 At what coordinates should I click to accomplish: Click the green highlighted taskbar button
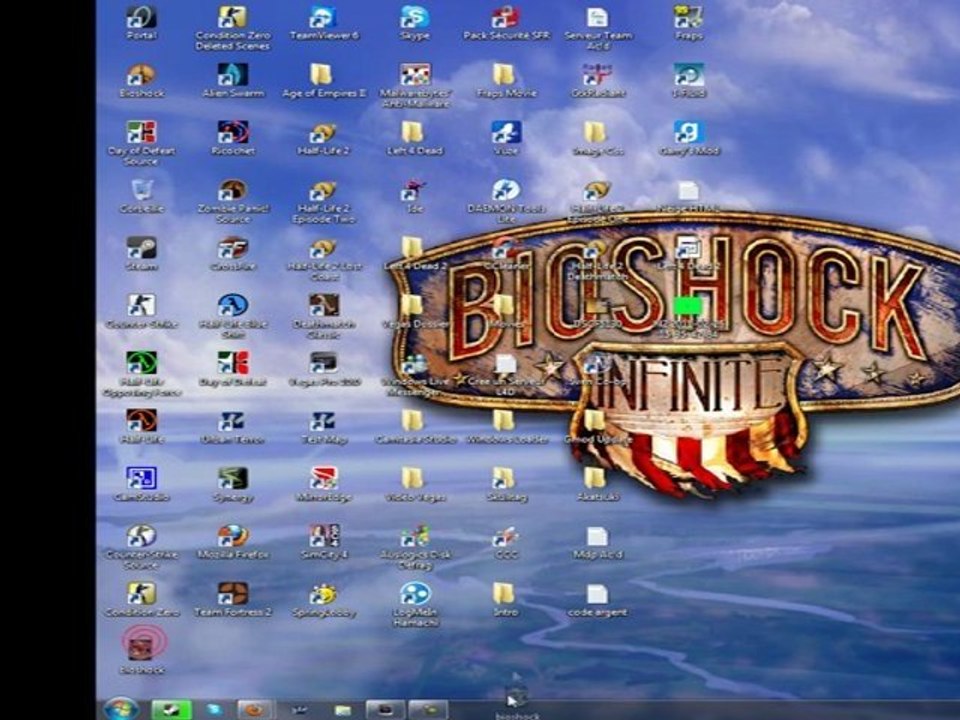171,710
